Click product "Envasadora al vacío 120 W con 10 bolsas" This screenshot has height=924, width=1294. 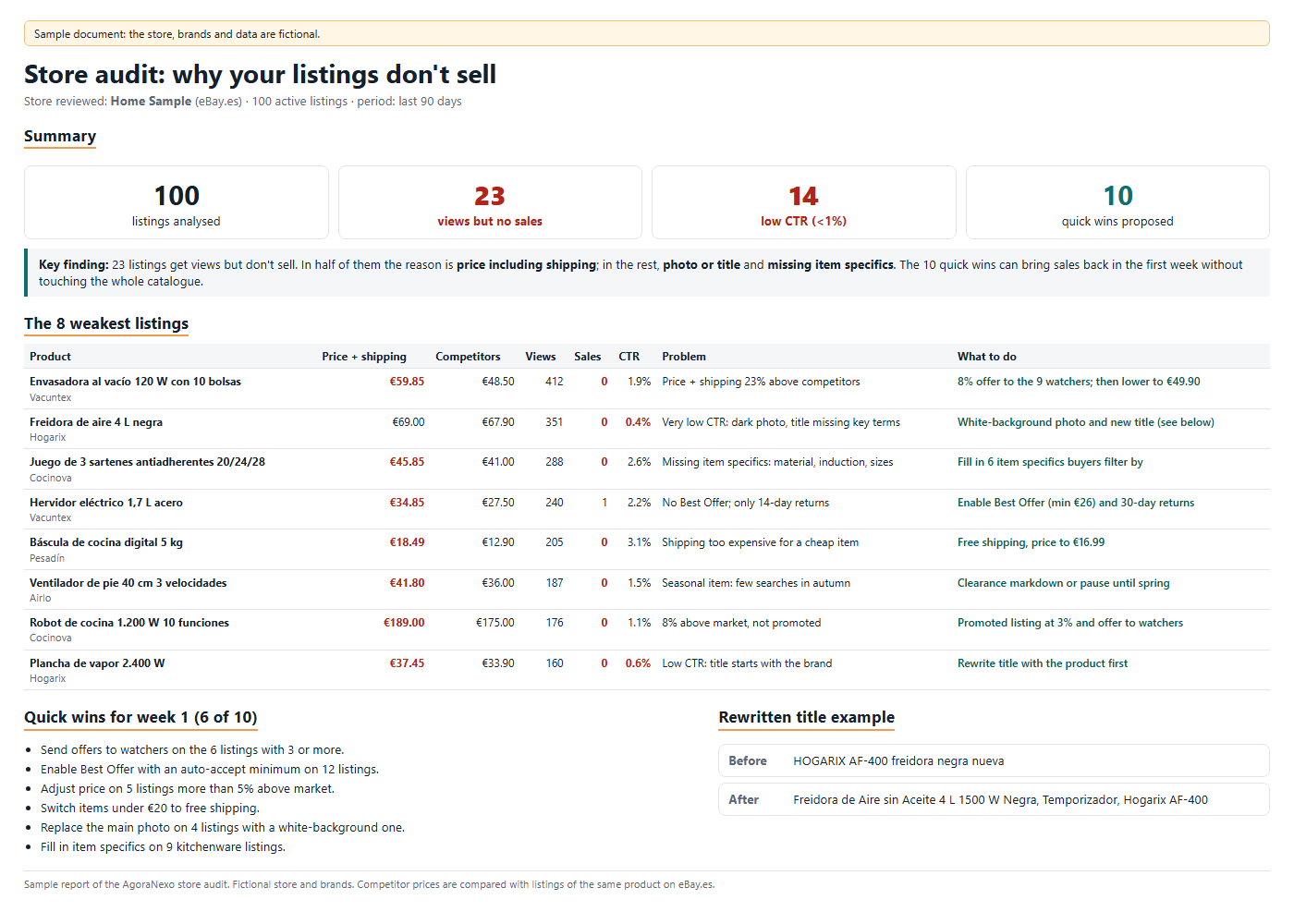[x=135, y=382]
